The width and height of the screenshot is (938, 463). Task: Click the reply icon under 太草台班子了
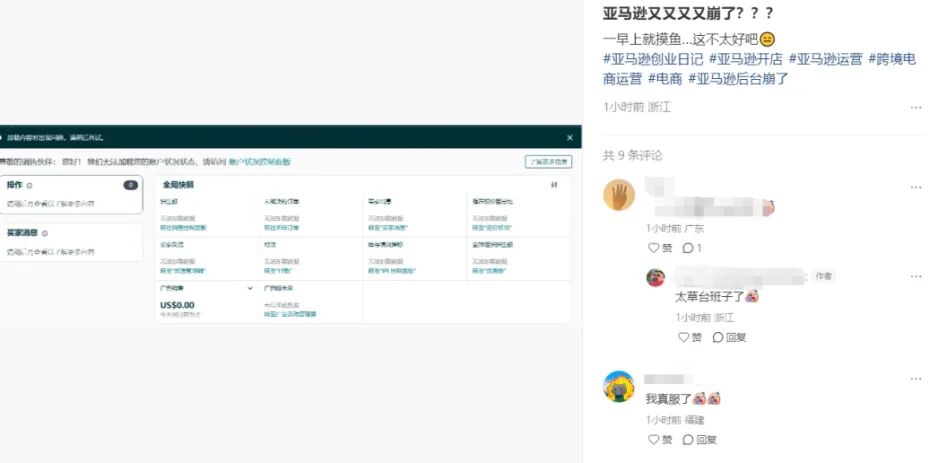(x=729, y=337)
